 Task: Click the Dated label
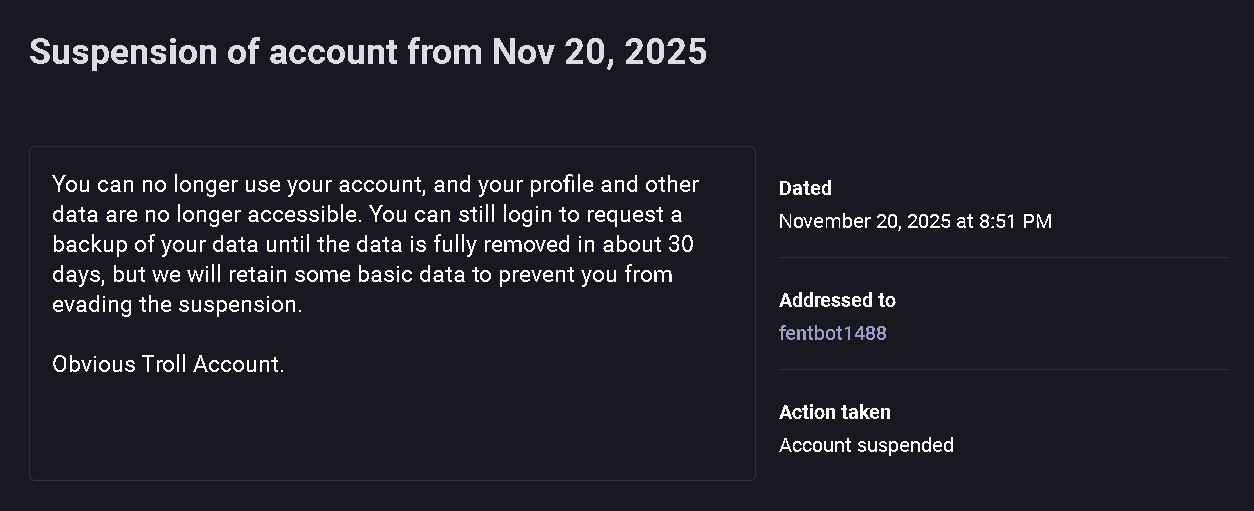click(x=805, y=188)
